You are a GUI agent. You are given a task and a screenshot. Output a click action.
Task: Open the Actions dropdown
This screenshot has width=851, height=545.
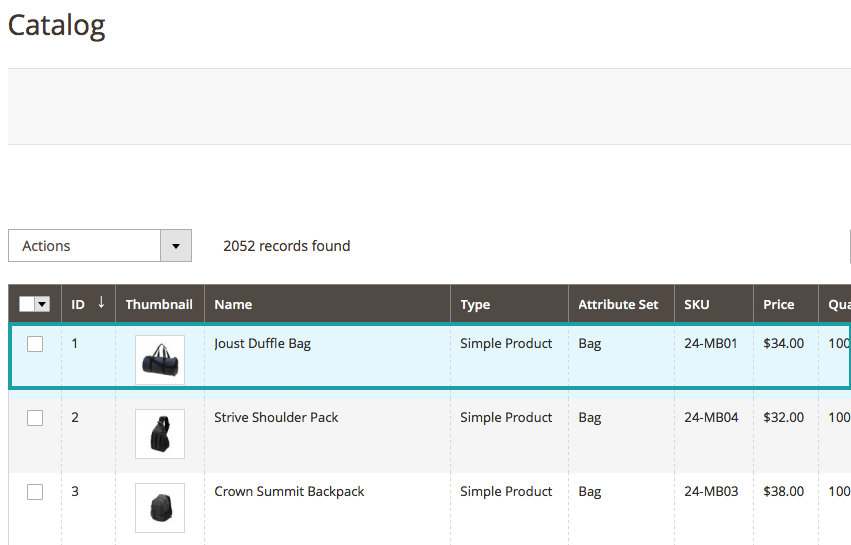[85, 246]
